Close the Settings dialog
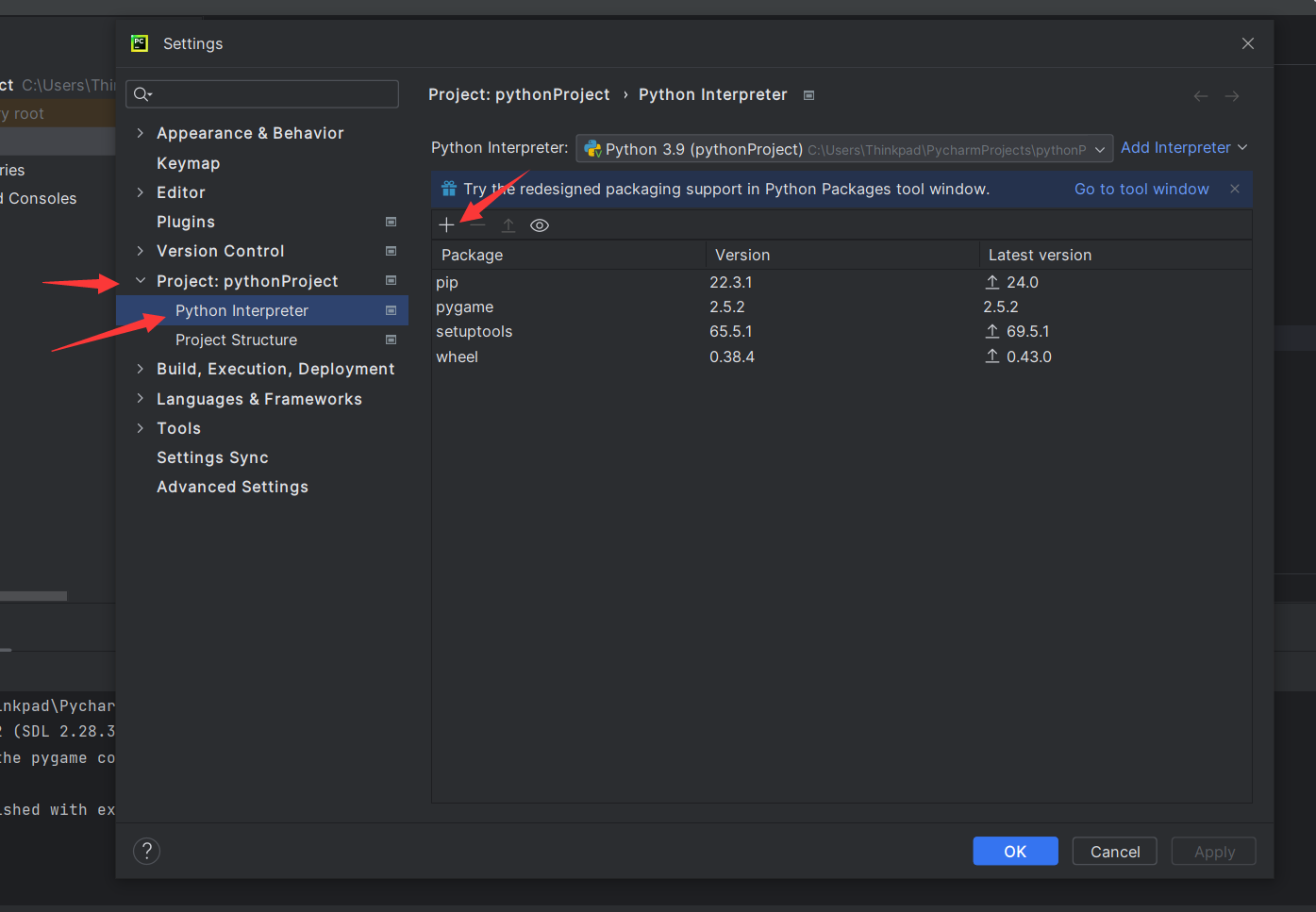Viewport: 1316px width, 912px height. [1248, 43]
